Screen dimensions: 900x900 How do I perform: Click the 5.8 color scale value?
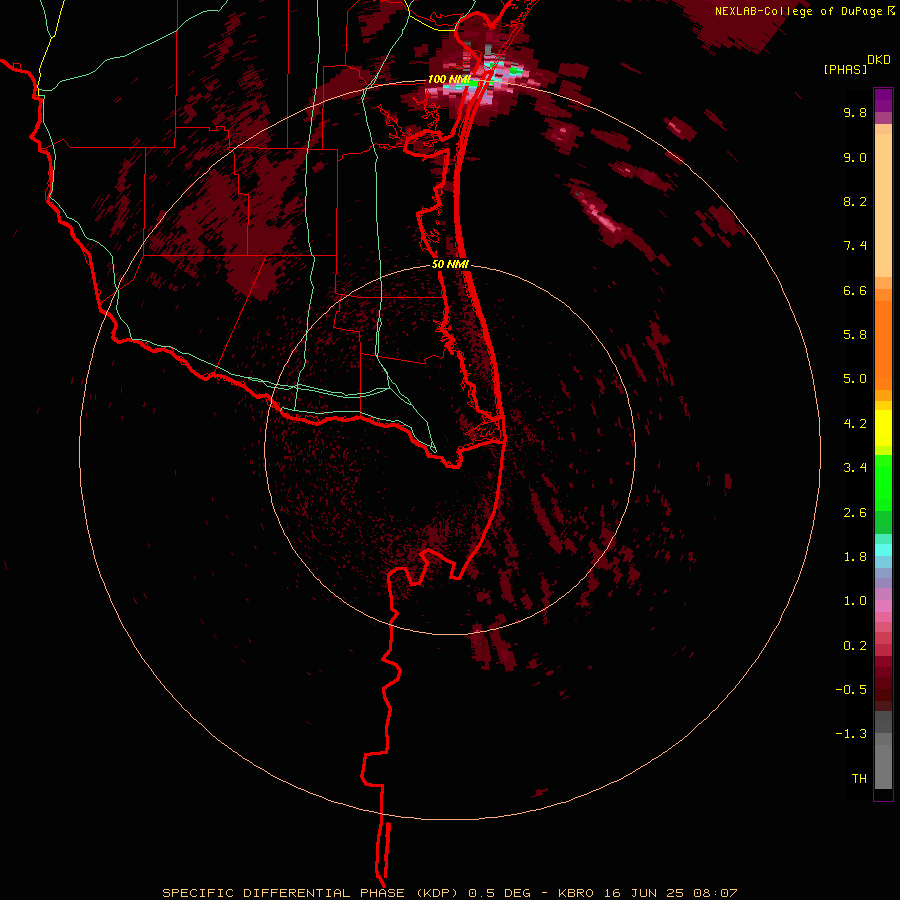coord(855,335)
